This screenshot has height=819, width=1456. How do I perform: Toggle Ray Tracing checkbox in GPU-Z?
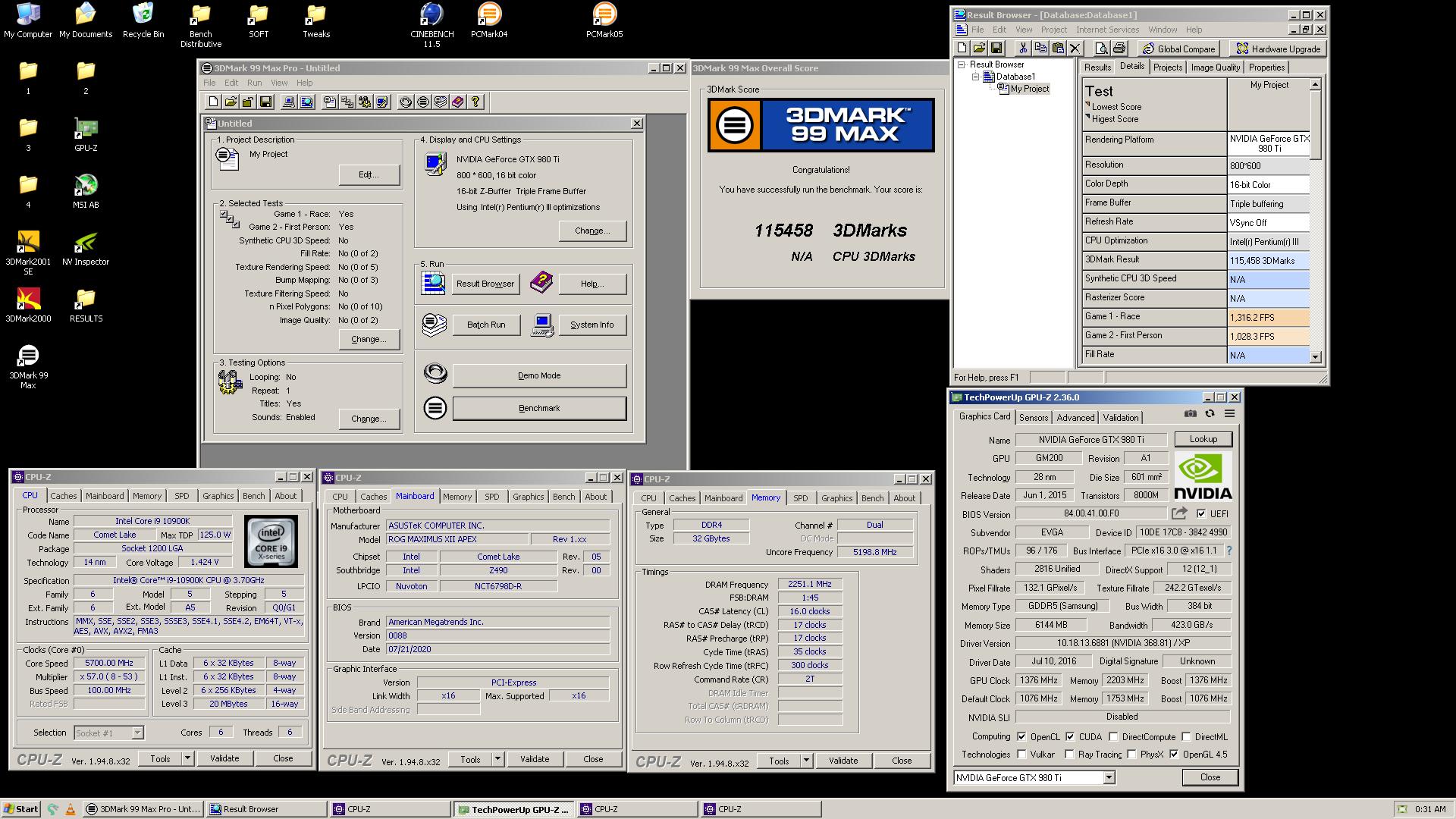coord(1070,755)
